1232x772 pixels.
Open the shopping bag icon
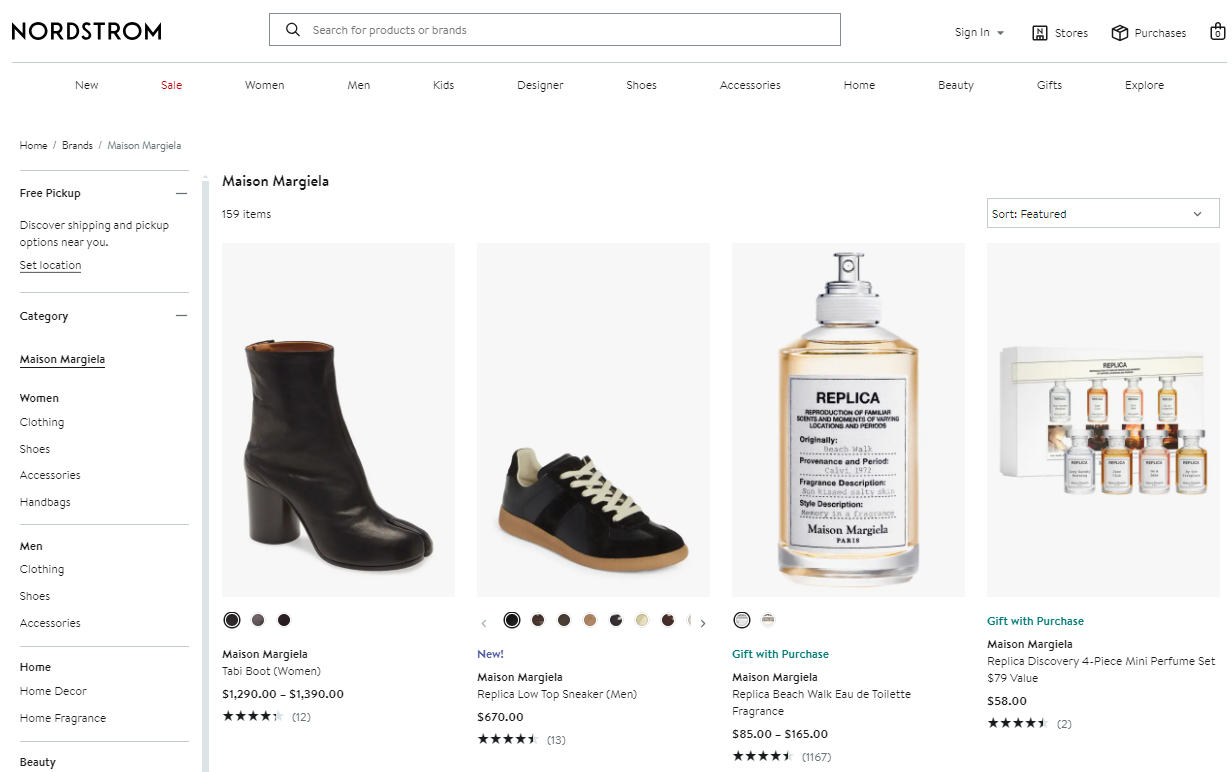click(1217, 32)
